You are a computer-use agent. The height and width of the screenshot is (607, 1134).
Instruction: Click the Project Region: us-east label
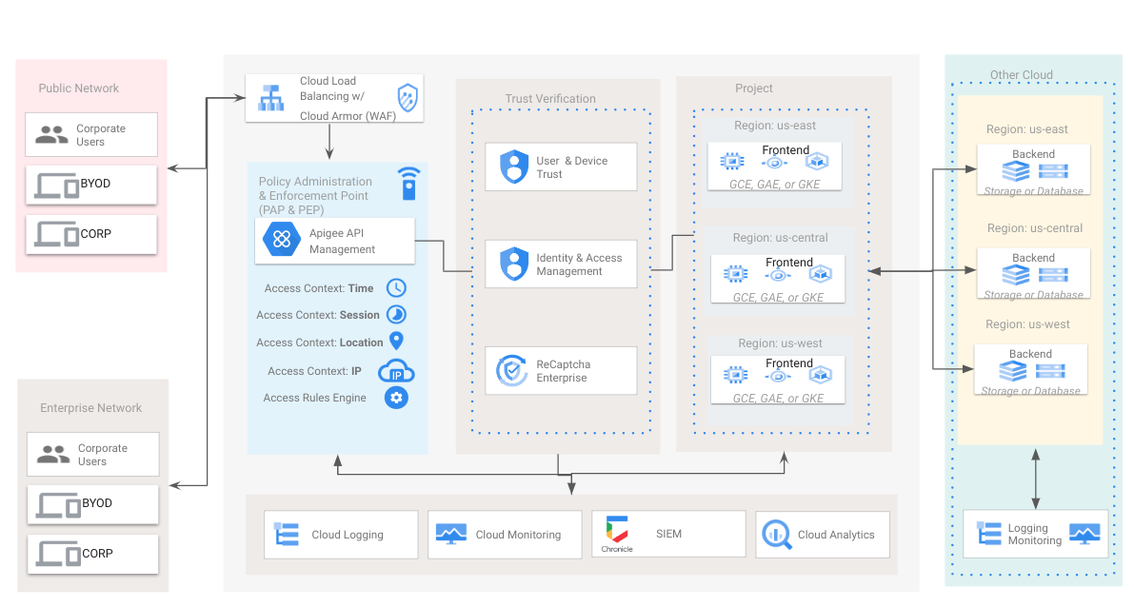click(775, 125)
